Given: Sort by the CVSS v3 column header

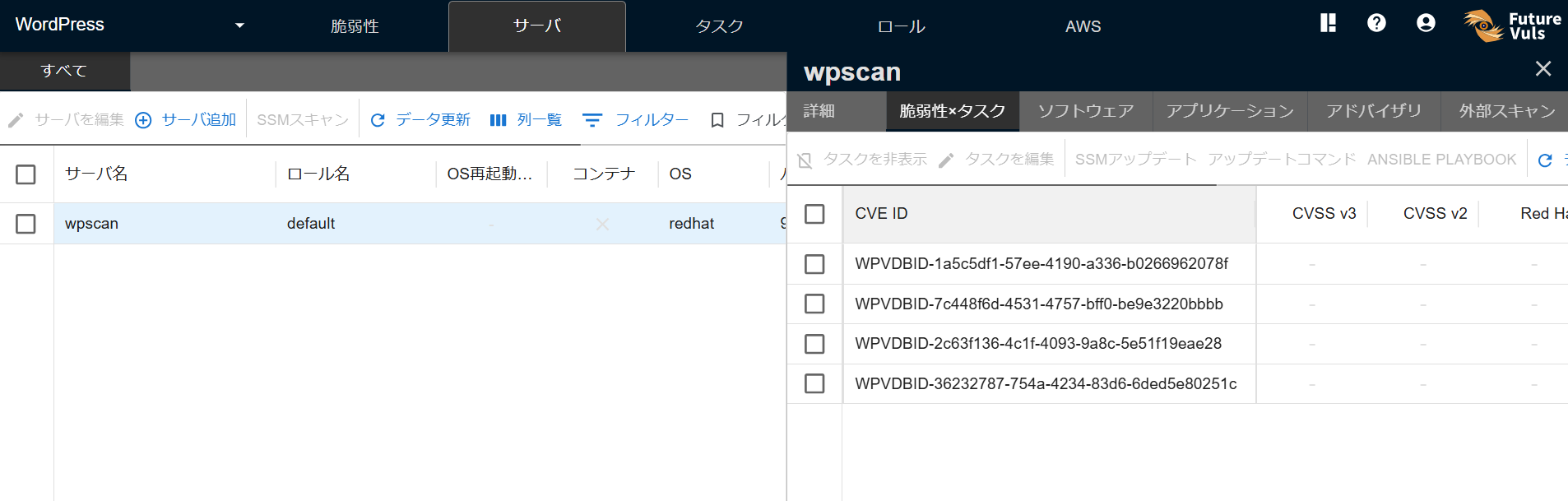Looking at the screenshot, I should pos(1323,214).
